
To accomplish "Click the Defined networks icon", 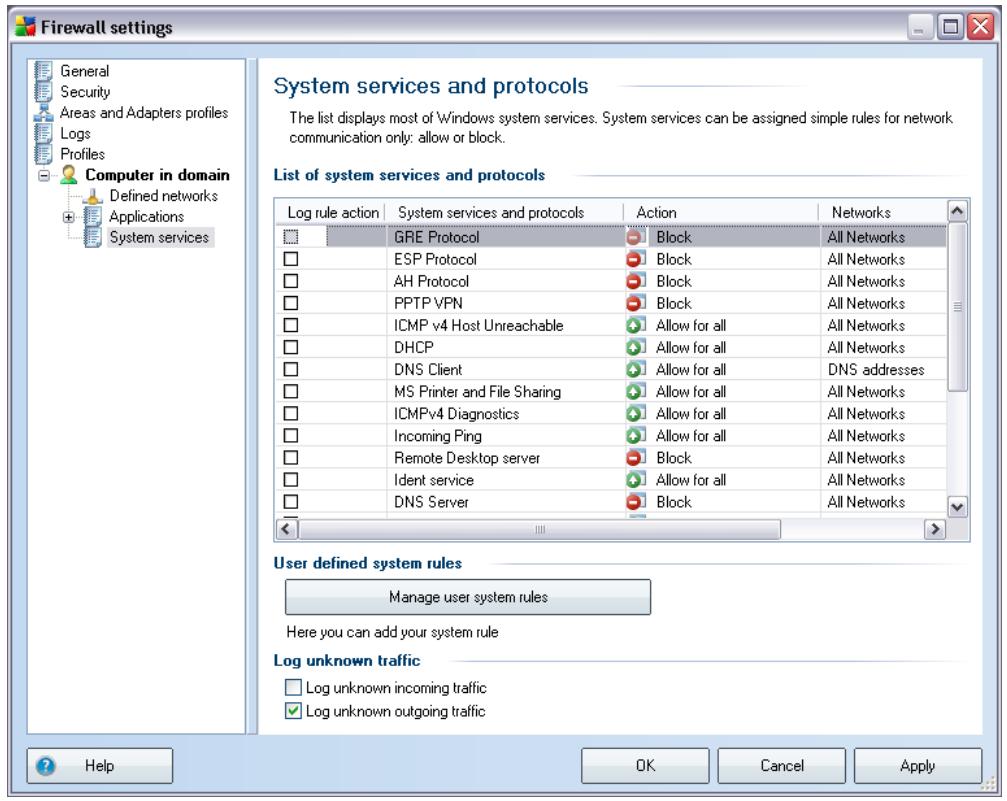I will point(93,196).
